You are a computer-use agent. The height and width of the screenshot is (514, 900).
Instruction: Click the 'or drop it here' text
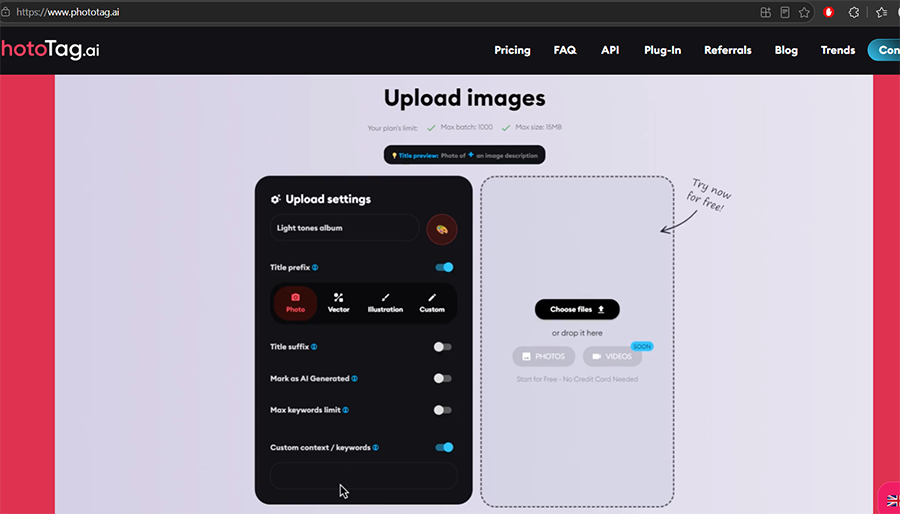coord(577,333)
